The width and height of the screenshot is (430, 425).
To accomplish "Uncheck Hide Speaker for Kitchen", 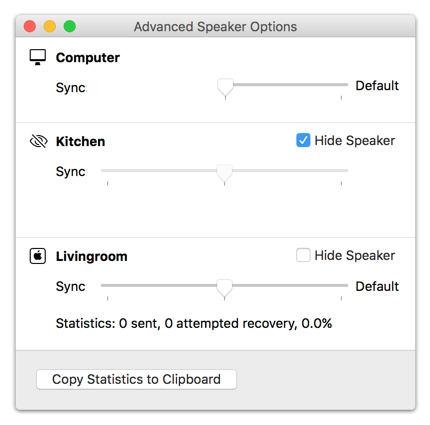I will (303, 140).
